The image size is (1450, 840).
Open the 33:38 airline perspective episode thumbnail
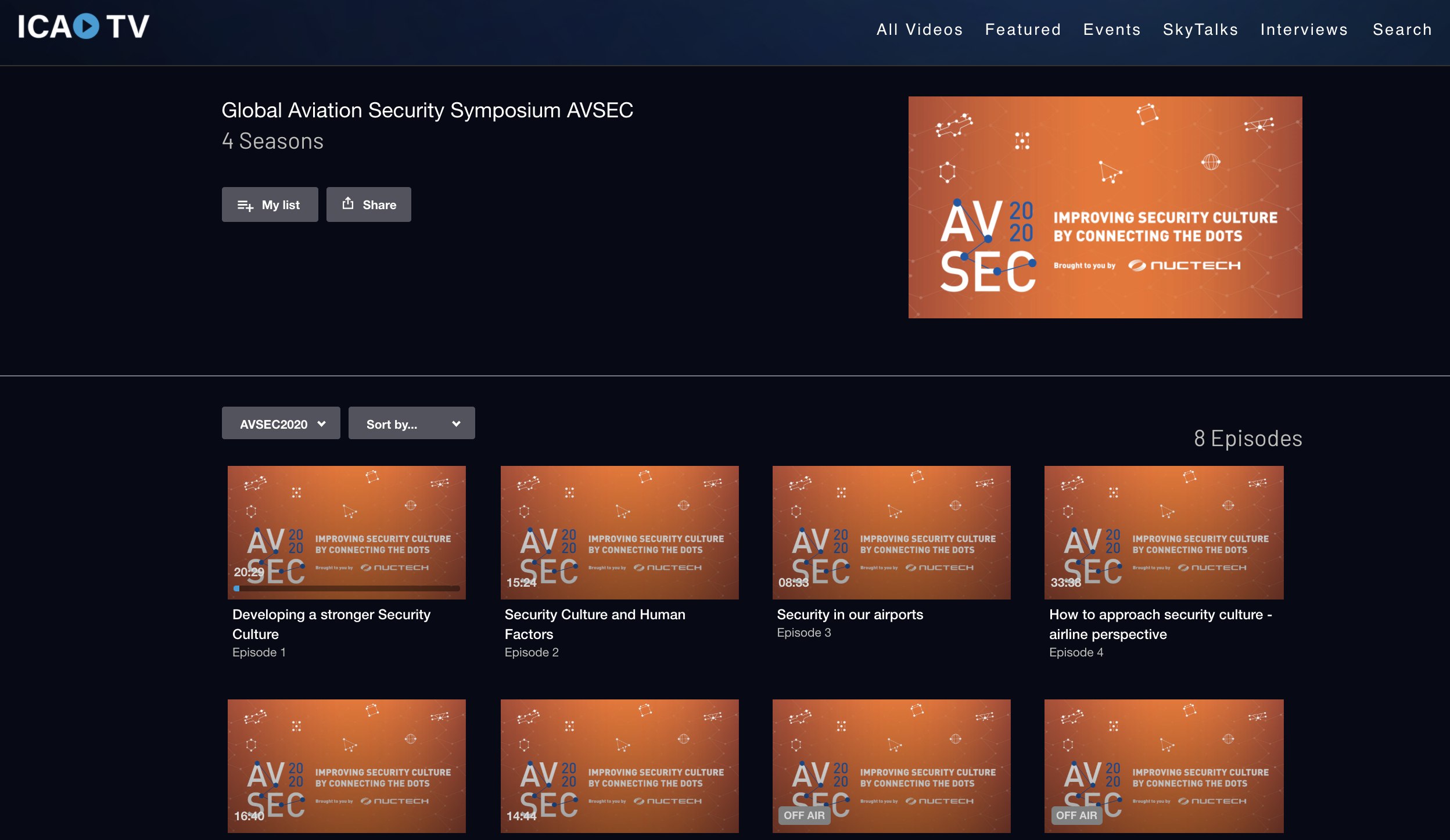[x=1164, y=532]
